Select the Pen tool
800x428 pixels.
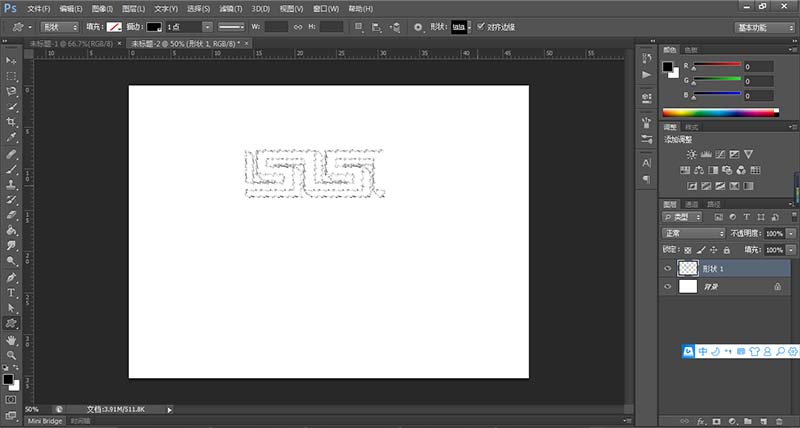[11, 278]
